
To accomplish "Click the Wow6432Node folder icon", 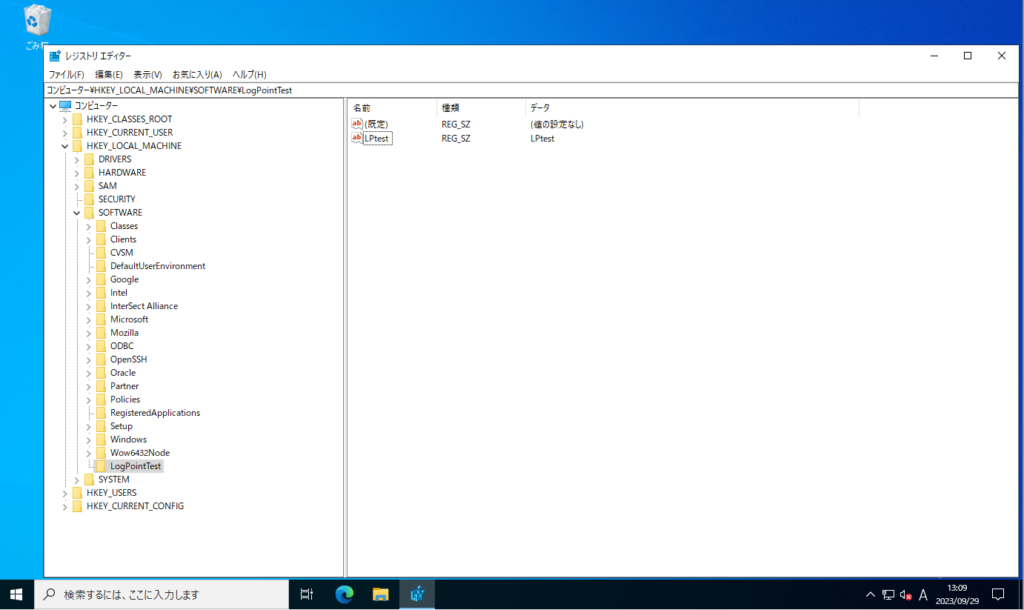I will (x=101, y=453).
